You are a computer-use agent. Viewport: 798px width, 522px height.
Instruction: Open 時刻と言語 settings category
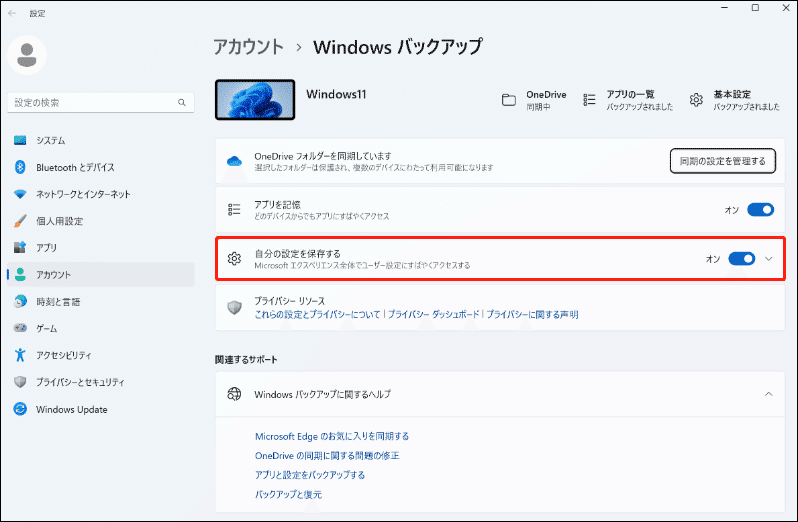click(x=101, y=301)
